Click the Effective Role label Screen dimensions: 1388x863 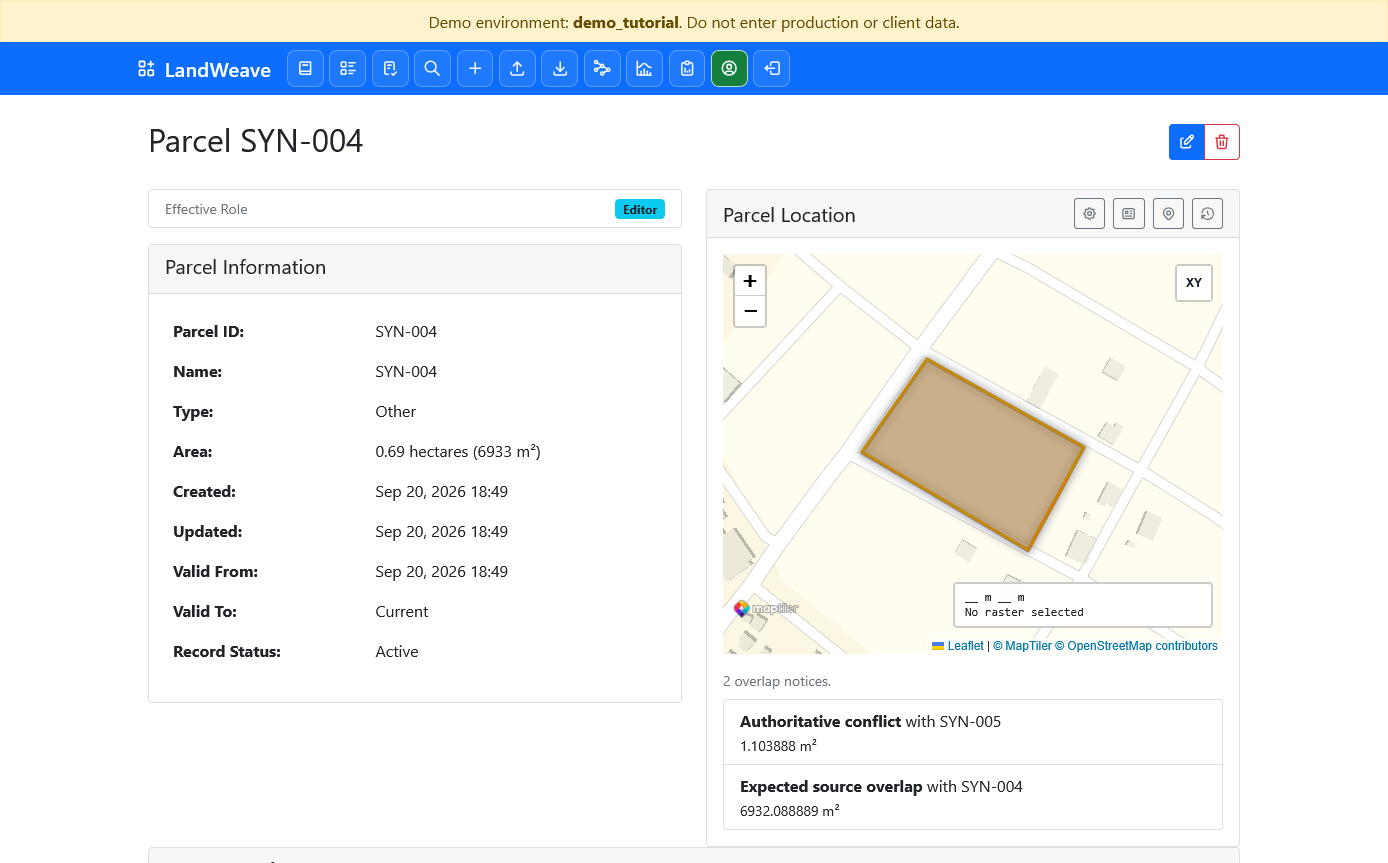click(206, 209)
